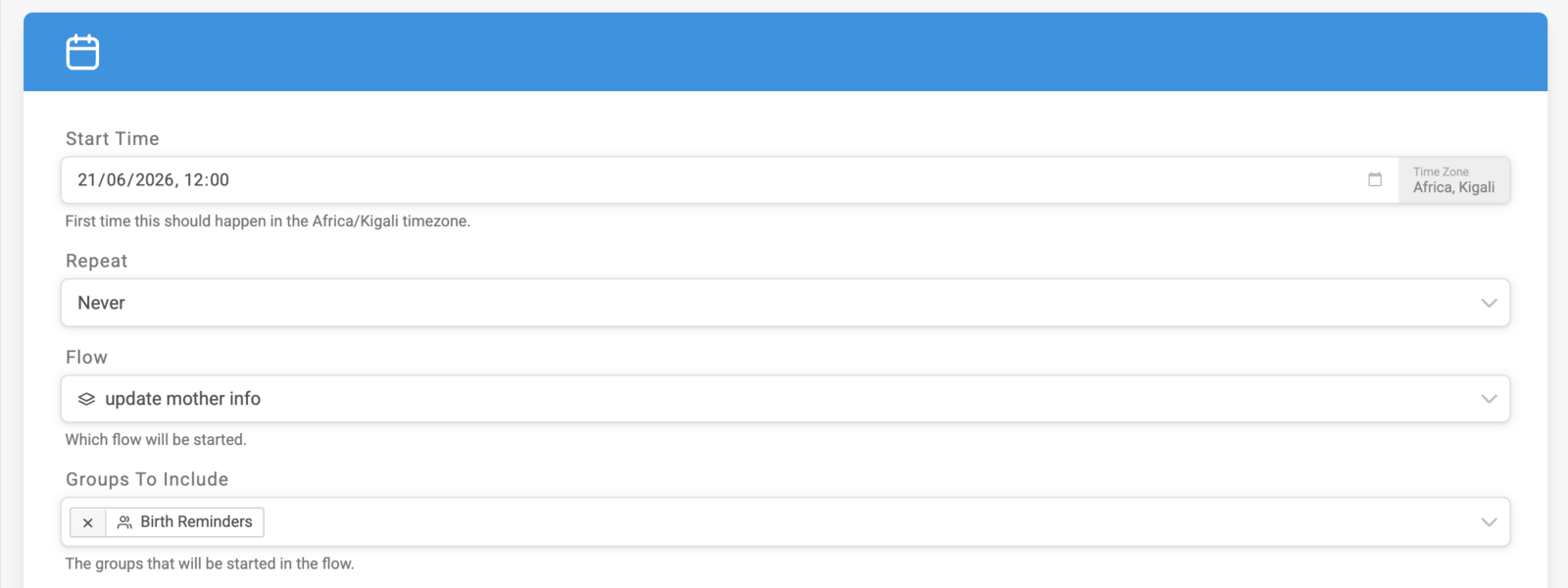The image size is (1568, 588).
Task: Click the Start Time date input 21/06/2026, 12:00
Action: [x=730, y=180]
